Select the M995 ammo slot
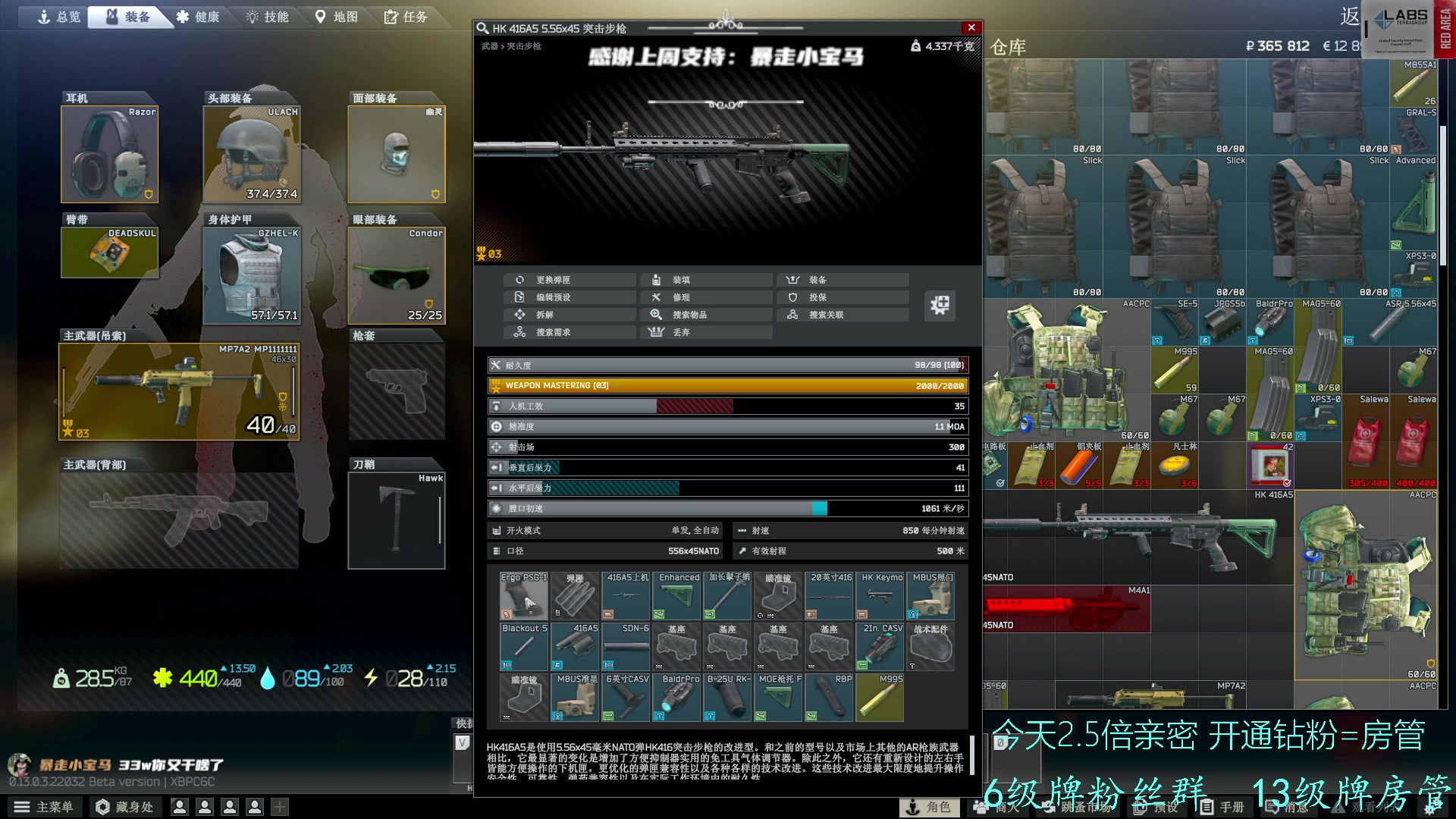Image resolution: width=1456 pixels, height=819 pixels. point(880,698)
